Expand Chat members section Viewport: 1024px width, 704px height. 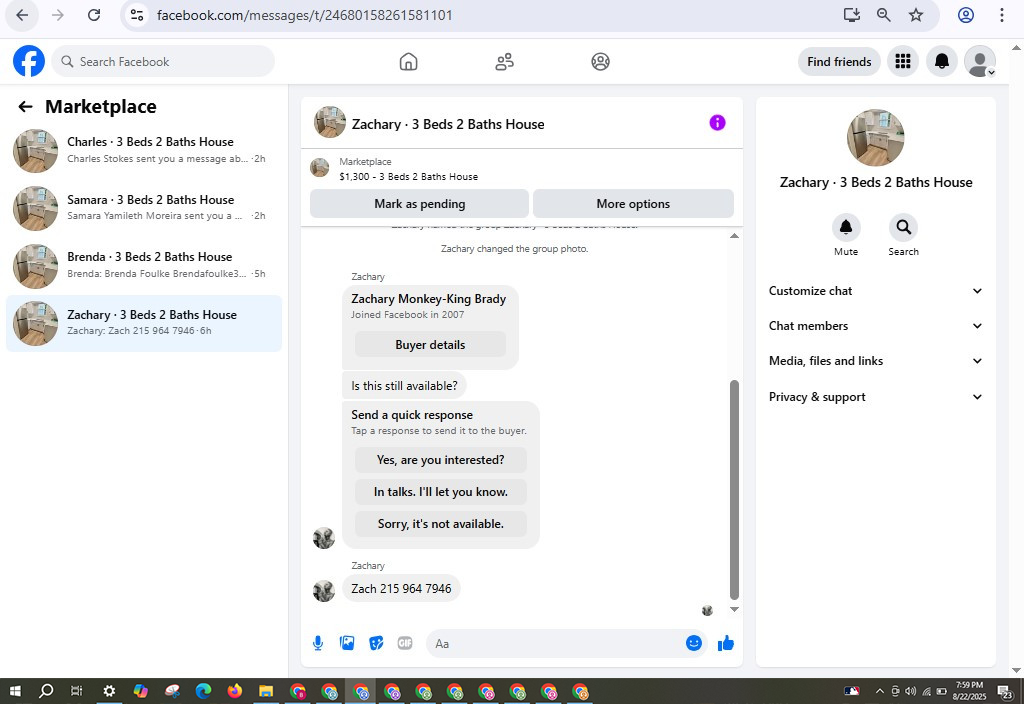[x=875, y=326]
